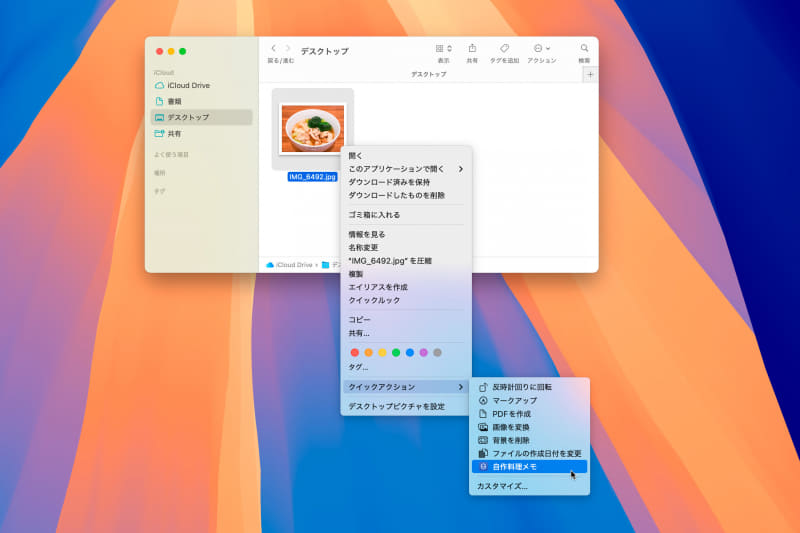Choose カスタマイズ... in submenu
Screen dimensions: 800x533
click(x=530, y=486)
